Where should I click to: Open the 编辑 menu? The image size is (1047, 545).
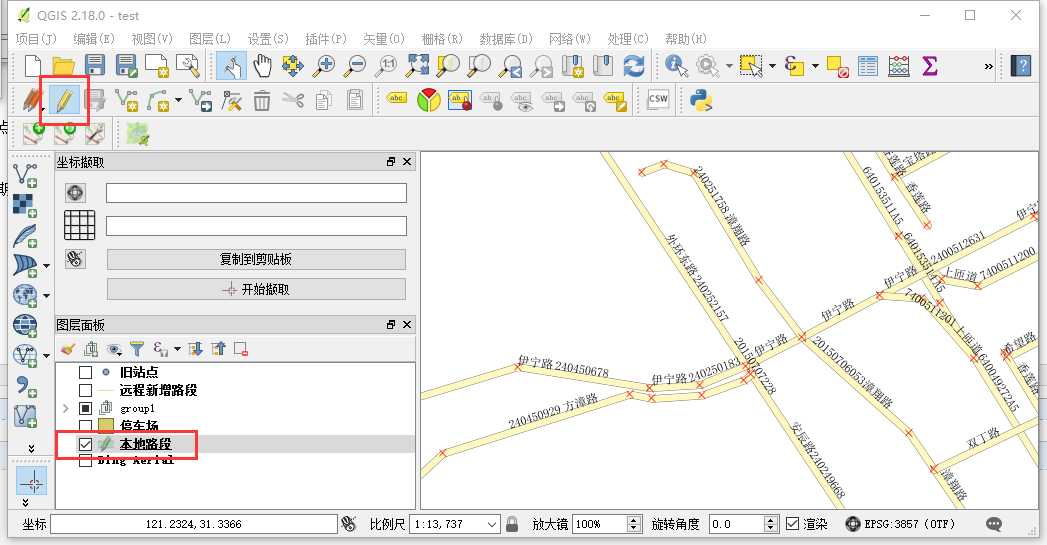coord(93,39)
